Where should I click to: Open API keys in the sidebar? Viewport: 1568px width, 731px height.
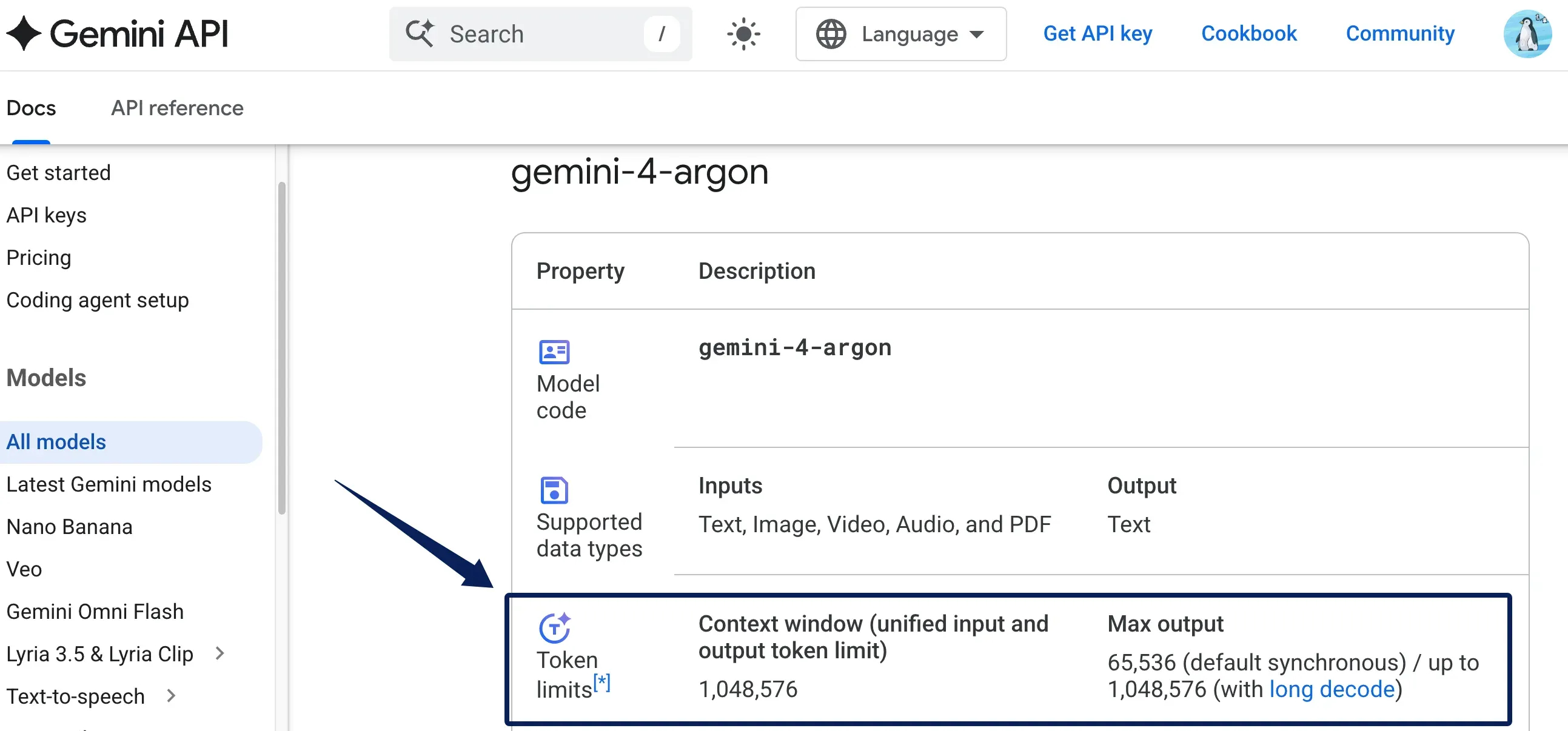pyautogui.click(x=46, y=215)
